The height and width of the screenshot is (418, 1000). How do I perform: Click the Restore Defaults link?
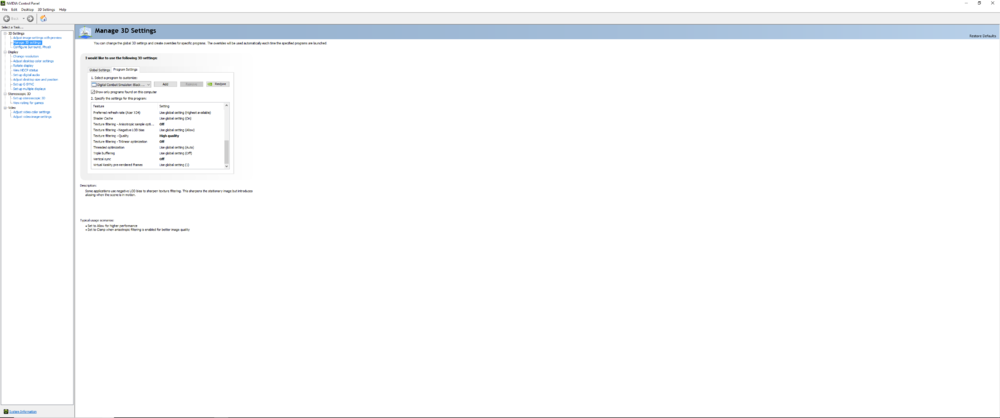[983, 36]
